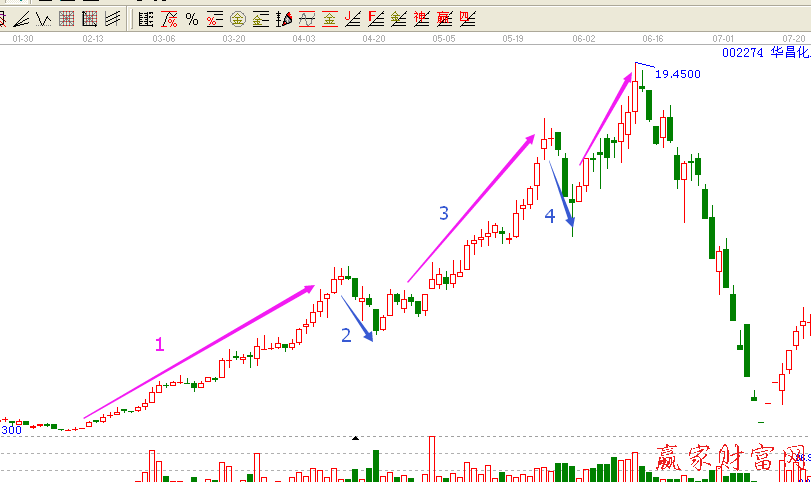Viewport: 811px width, 482px height.
Task: Click the small black triangle marker
Action: 354,438
